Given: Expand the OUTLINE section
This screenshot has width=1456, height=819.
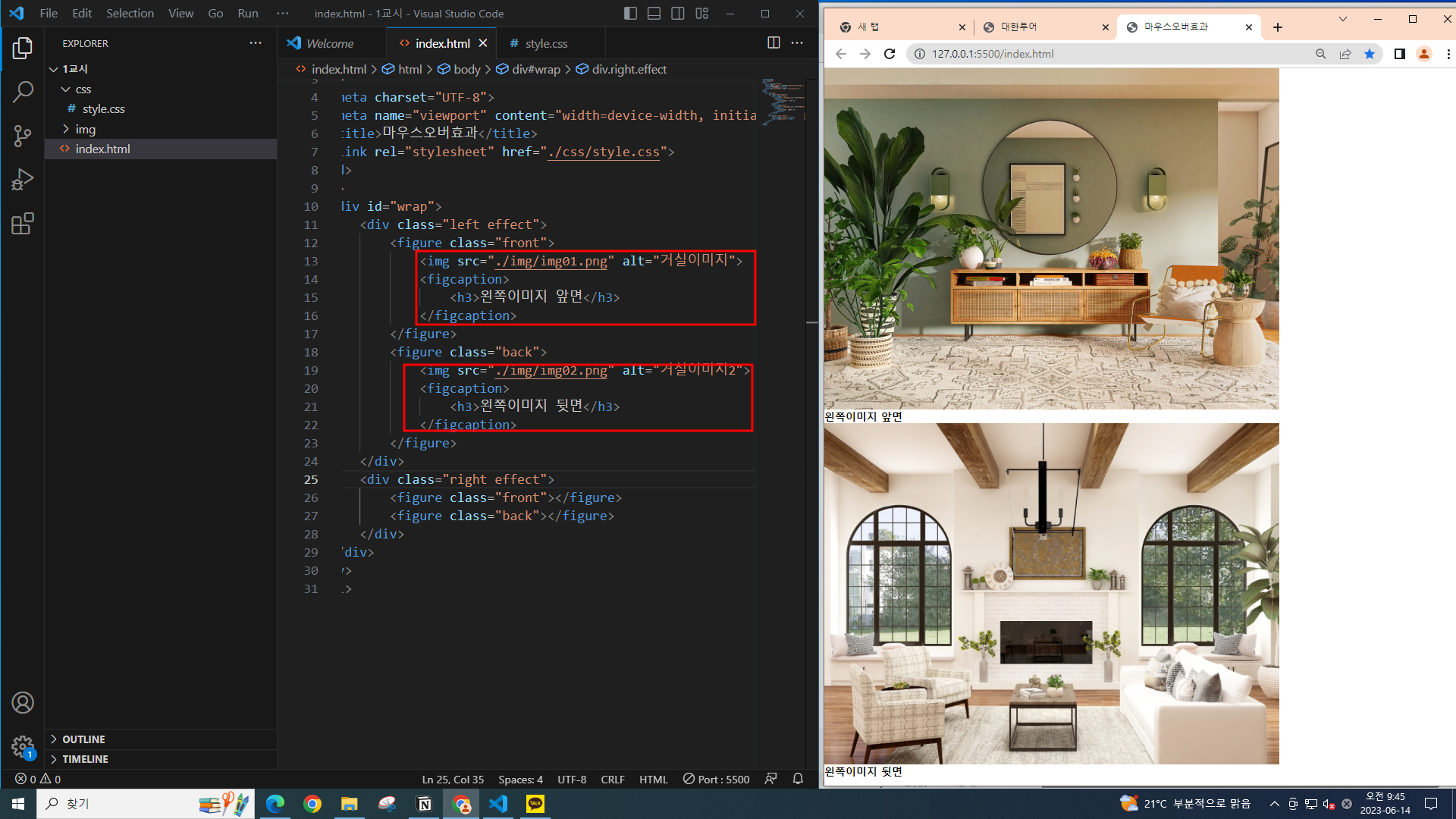Looking at the screenshot, I should pos(83,739).
